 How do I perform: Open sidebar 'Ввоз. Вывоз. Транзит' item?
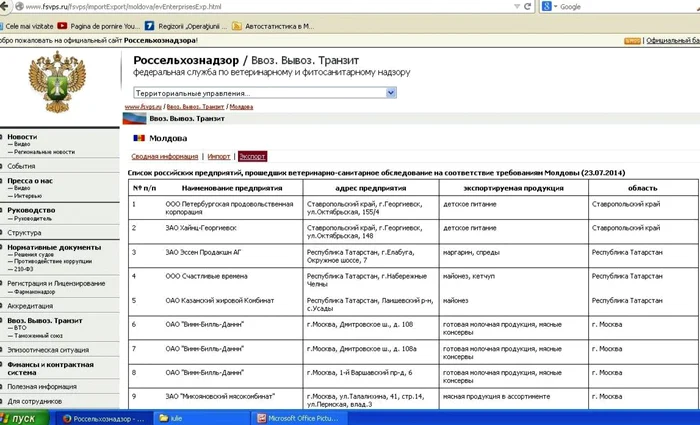click(45, 320)
